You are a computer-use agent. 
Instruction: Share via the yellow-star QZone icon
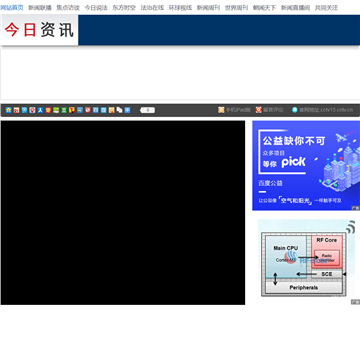(8, 110)
